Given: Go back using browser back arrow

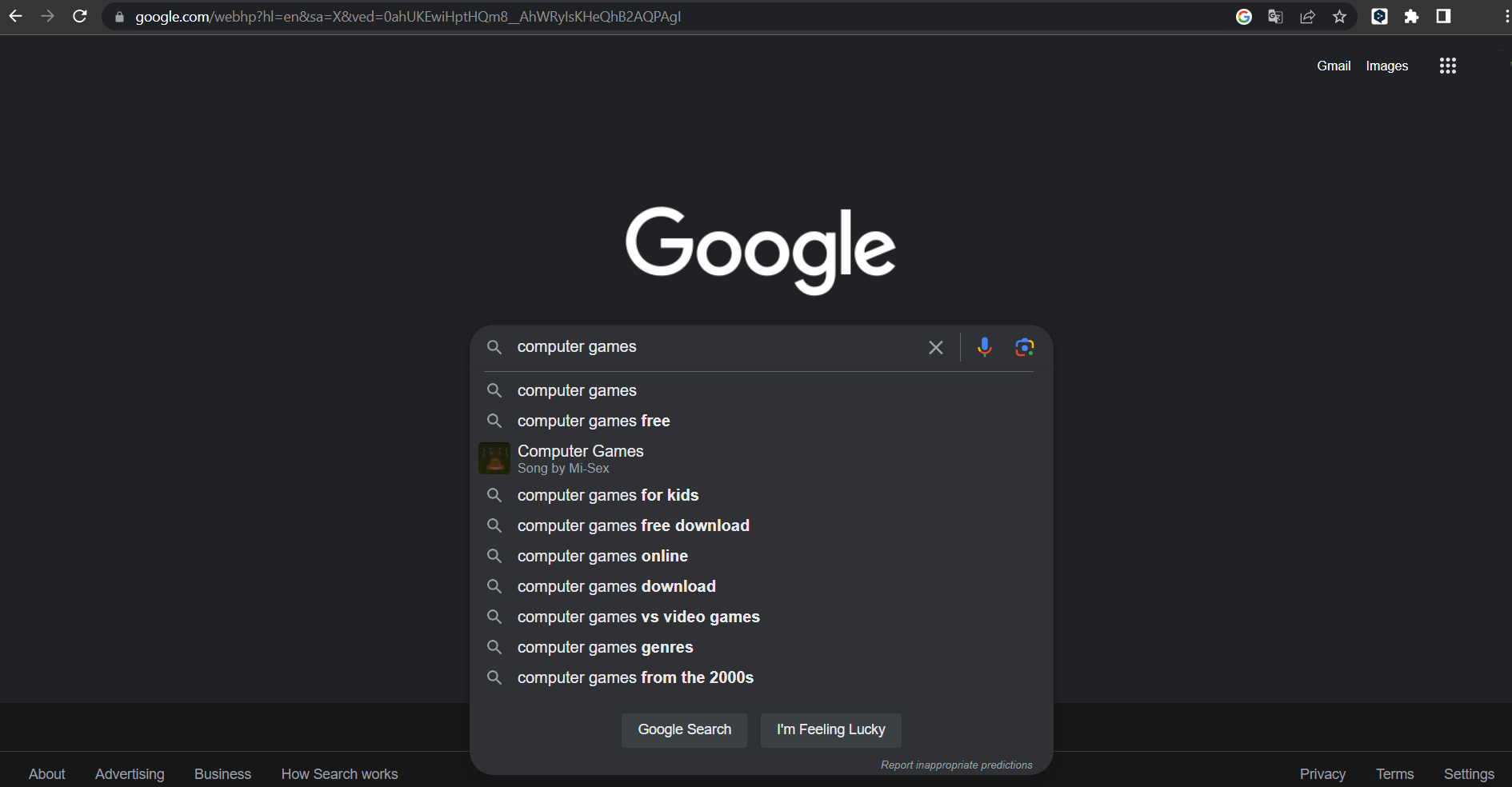Looking at the screenshot, I should [15, 16].
